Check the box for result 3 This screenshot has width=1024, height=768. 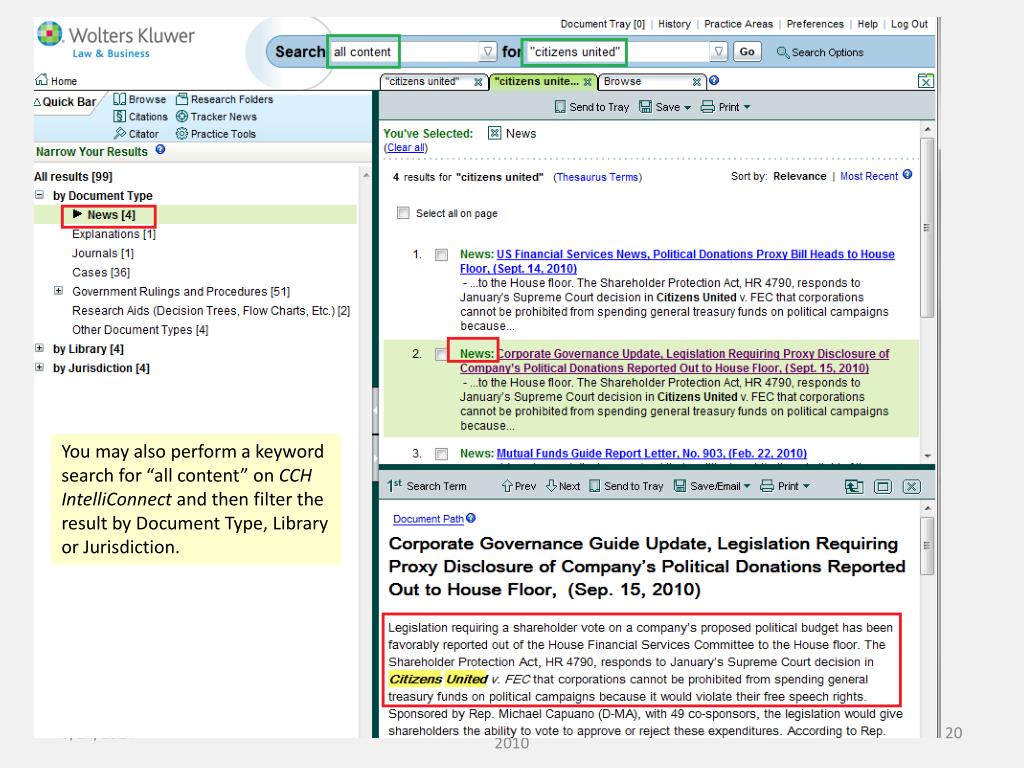(441, 454)
